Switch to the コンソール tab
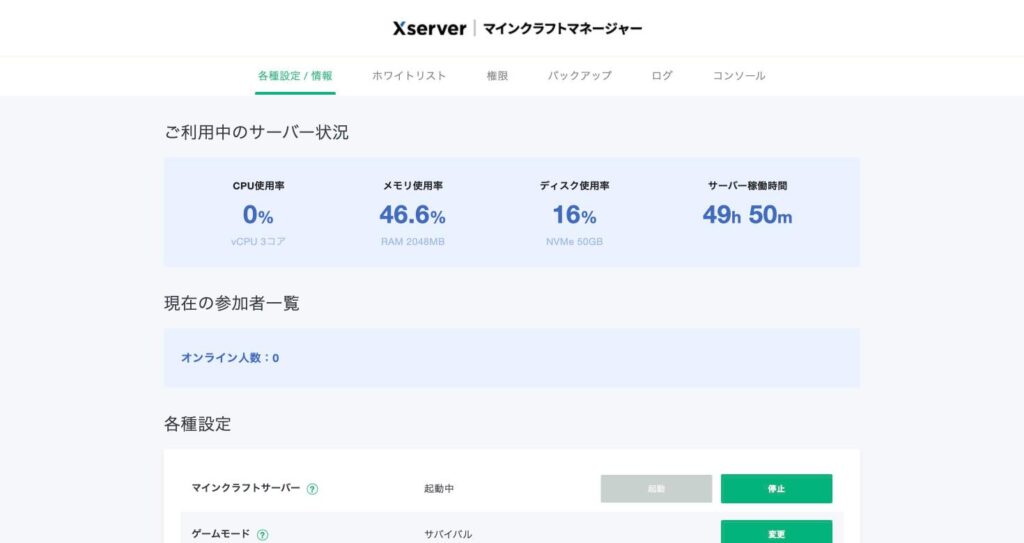1024x543 pixels. pos(739,76)
